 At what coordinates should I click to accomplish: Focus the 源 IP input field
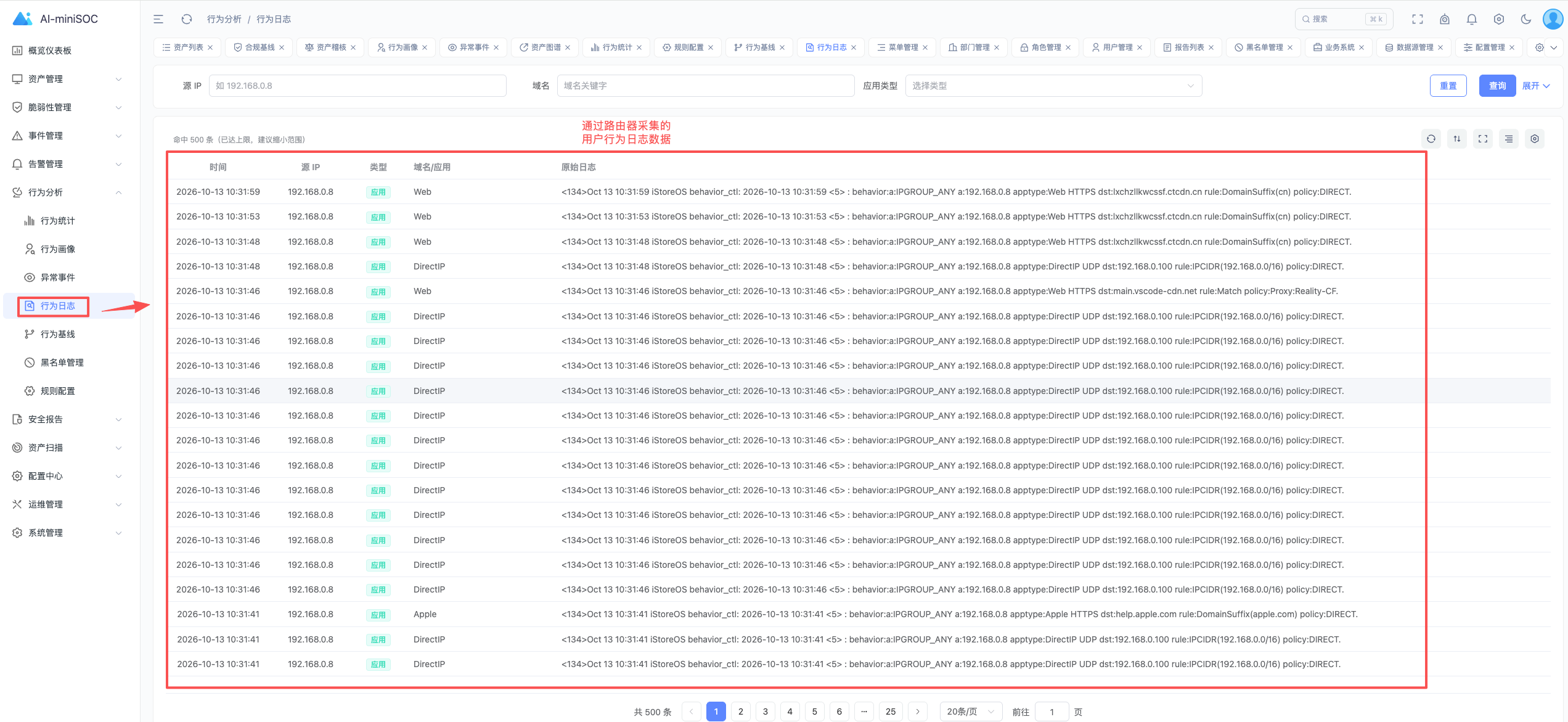(357, 86)
